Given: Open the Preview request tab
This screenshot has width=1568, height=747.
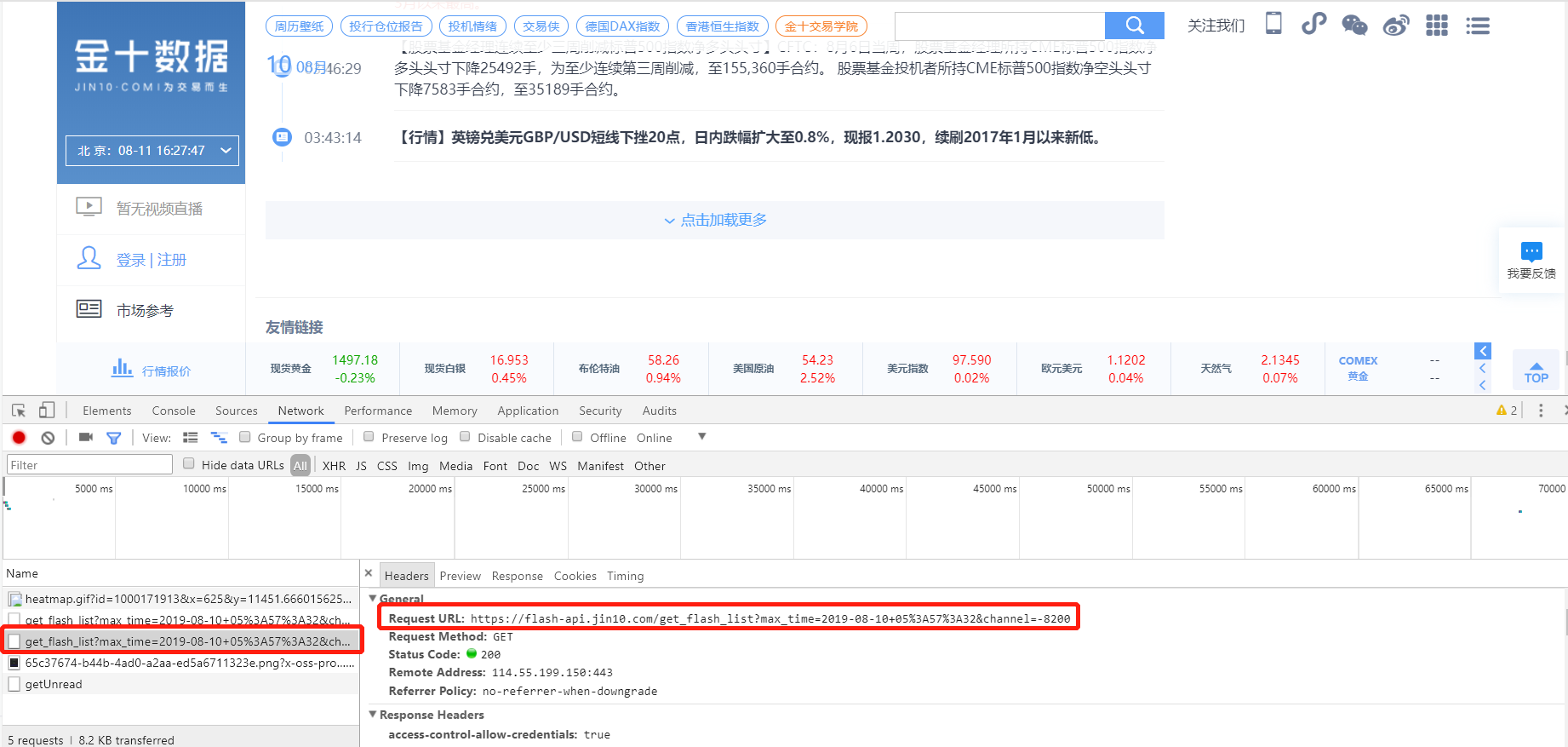Looking at the screenshot, I should click(461, 576).
